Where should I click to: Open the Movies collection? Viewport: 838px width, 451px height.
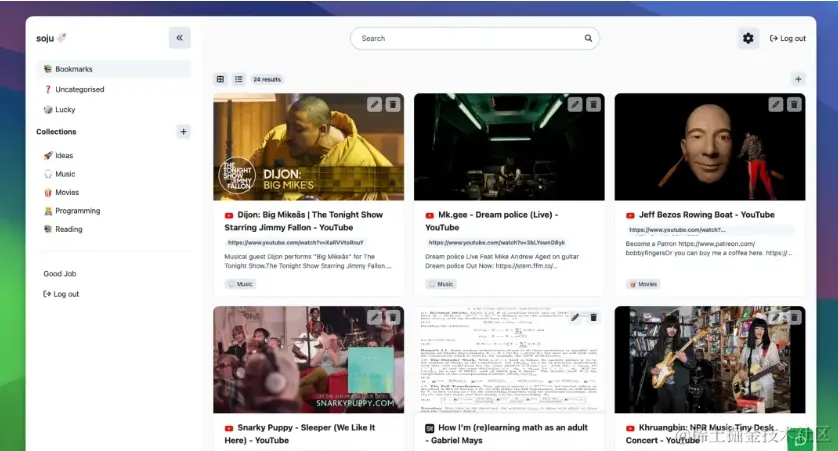(61, 192)
